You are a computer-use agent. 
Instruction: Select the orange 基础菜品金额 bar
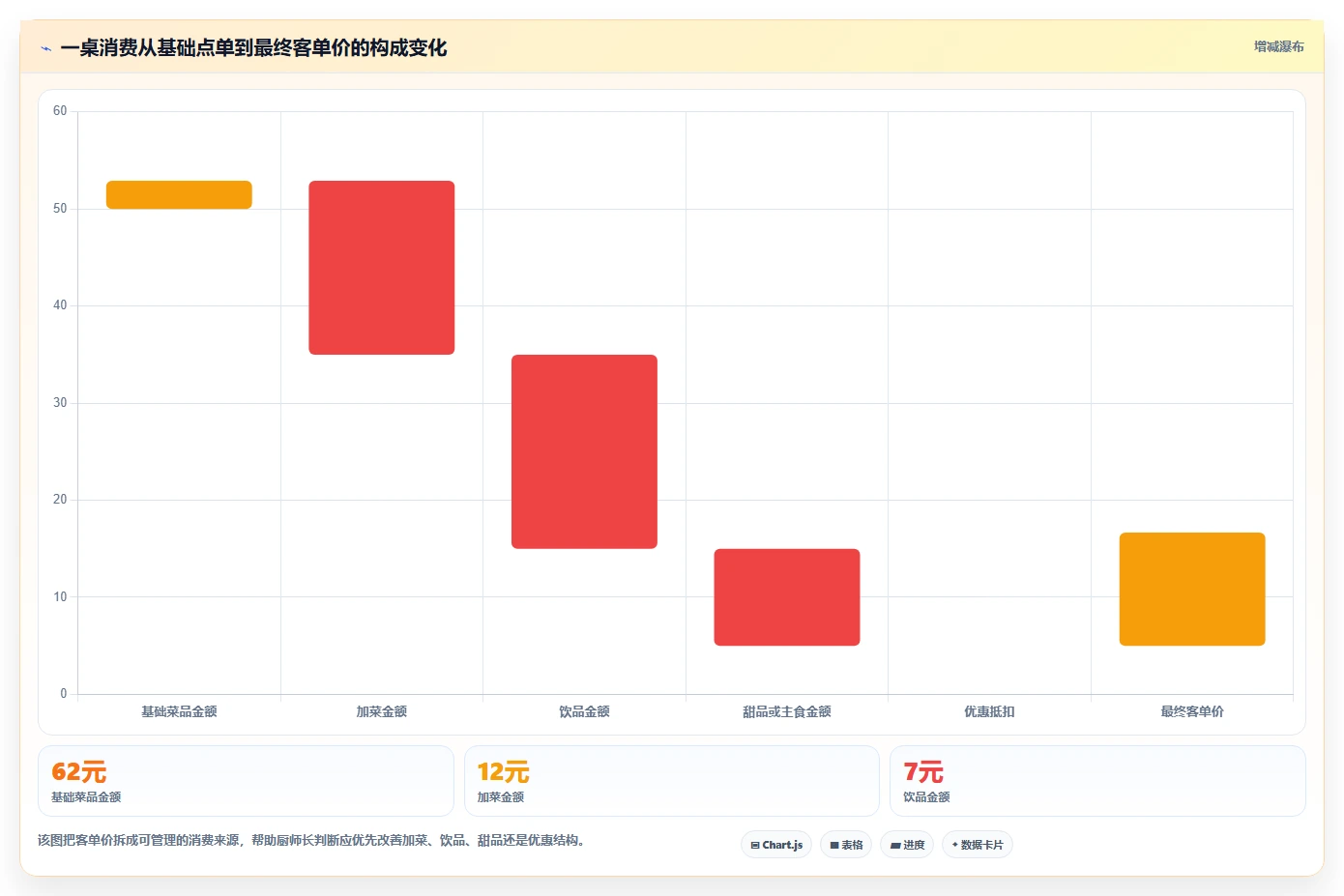(x=179, y=194)
